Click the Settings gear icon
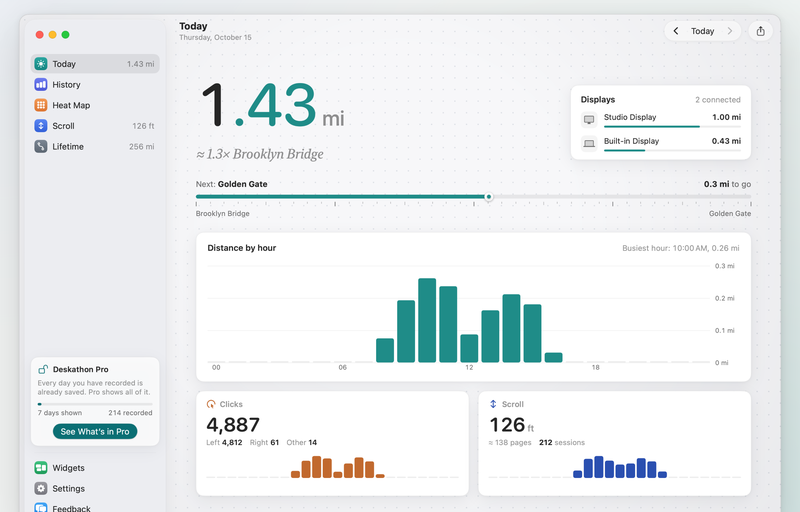This screenshot has height=512, width=800. [41, 489]
